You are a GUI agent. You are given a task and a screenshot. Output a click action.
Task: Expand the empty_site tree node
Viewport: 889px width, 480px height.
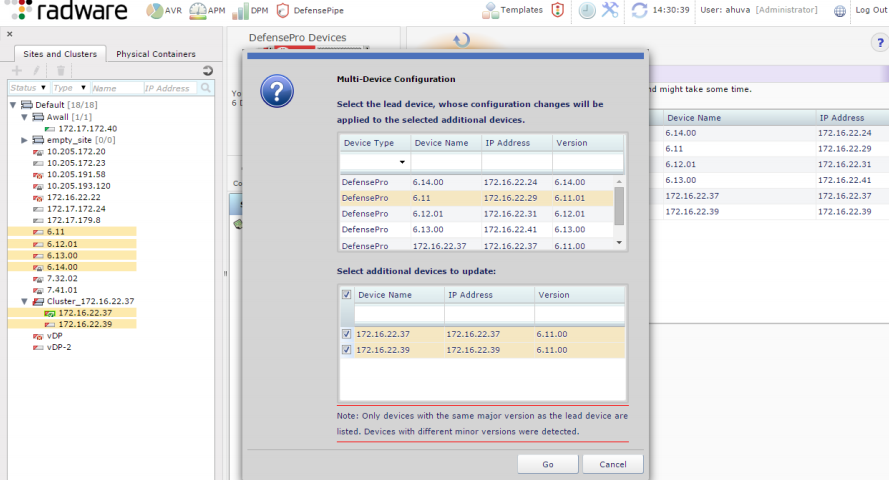(x=25, y=140)
